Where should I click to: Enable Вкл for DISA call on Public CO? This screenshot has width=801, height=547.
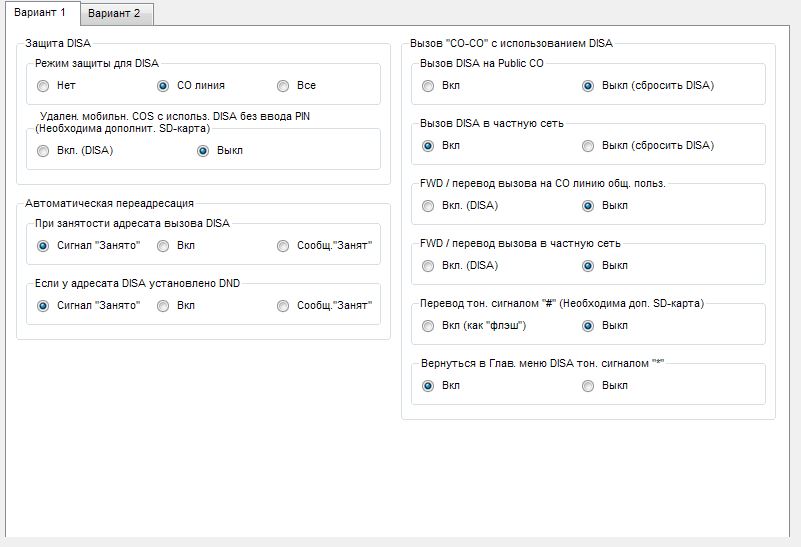point(428,86)
